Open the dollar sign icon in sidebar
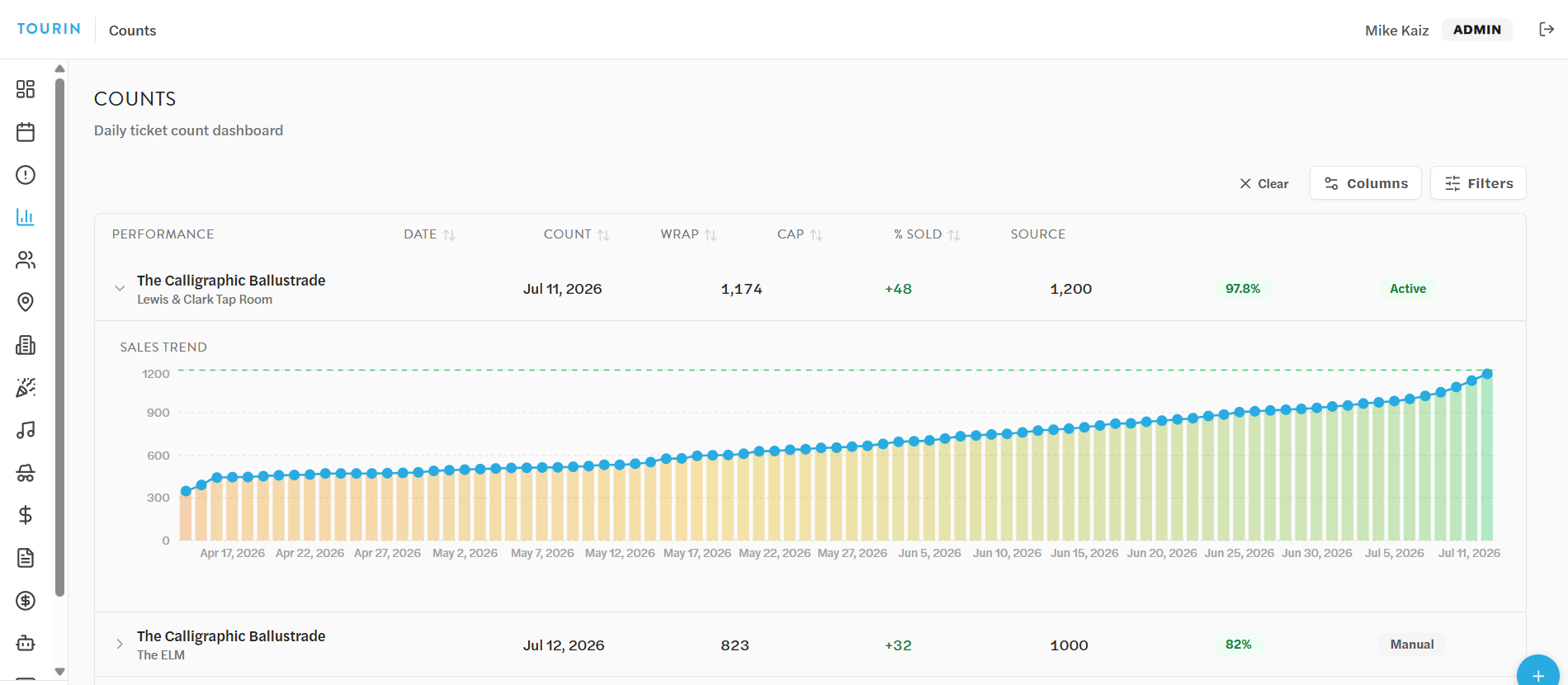The width and height of the screenshot is (1568, 685). (x=26, y=515)
